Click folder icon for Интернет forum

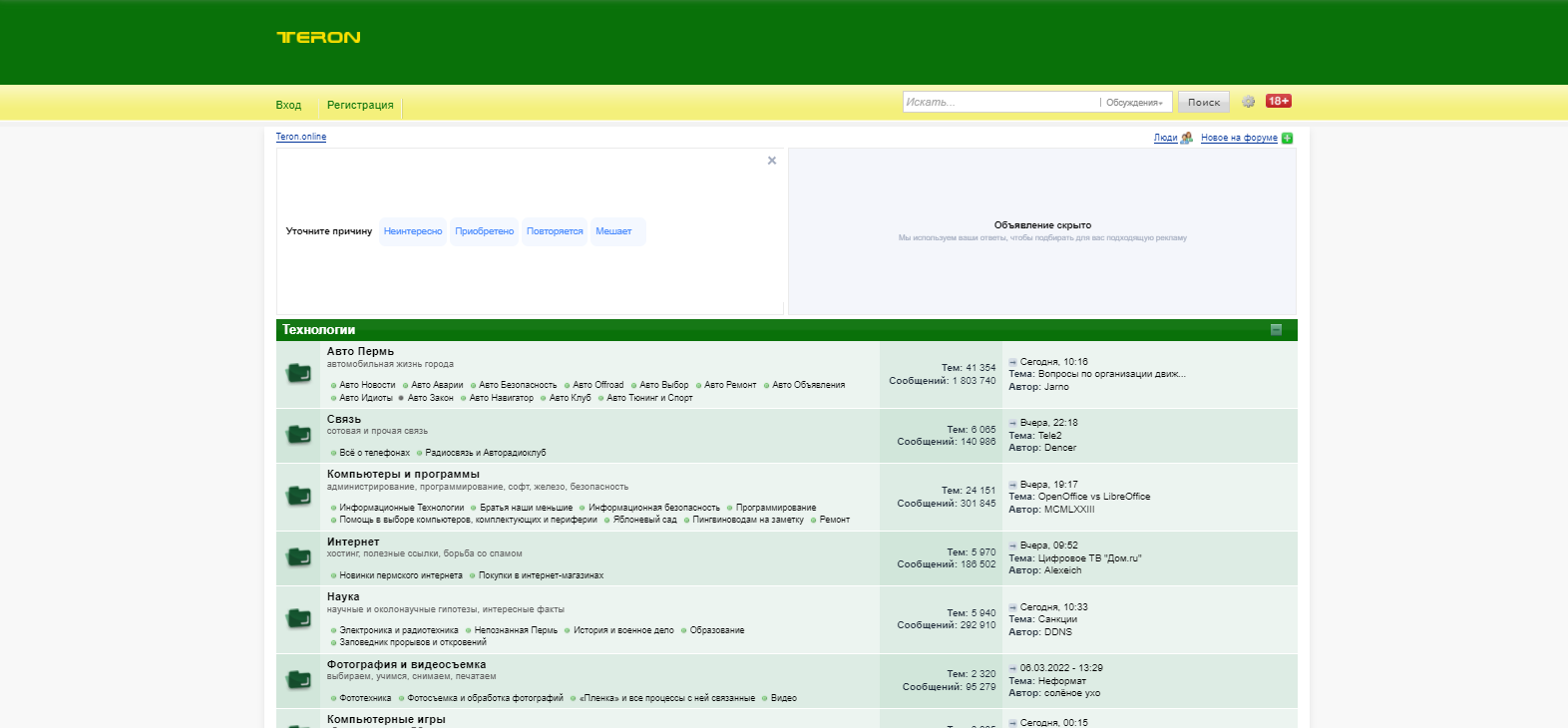pyautogui.click(x=298, y=556)
